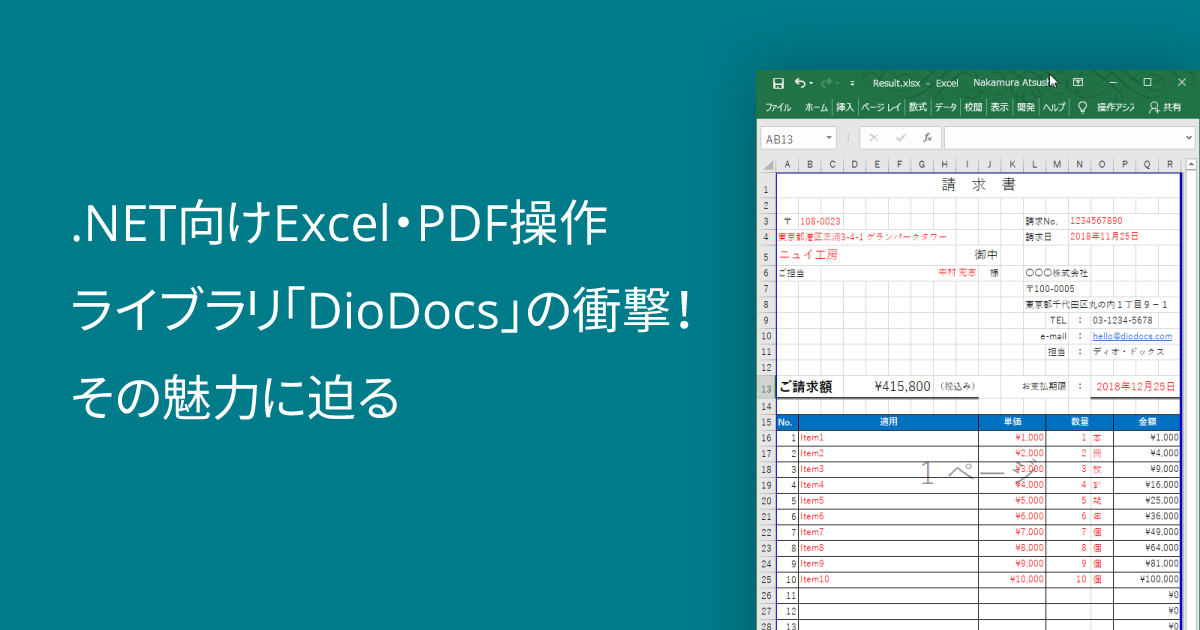Viewport: 1200px width, 630px height.
Task: Click the hello@diodocs.com email link
Action: 1132,336
